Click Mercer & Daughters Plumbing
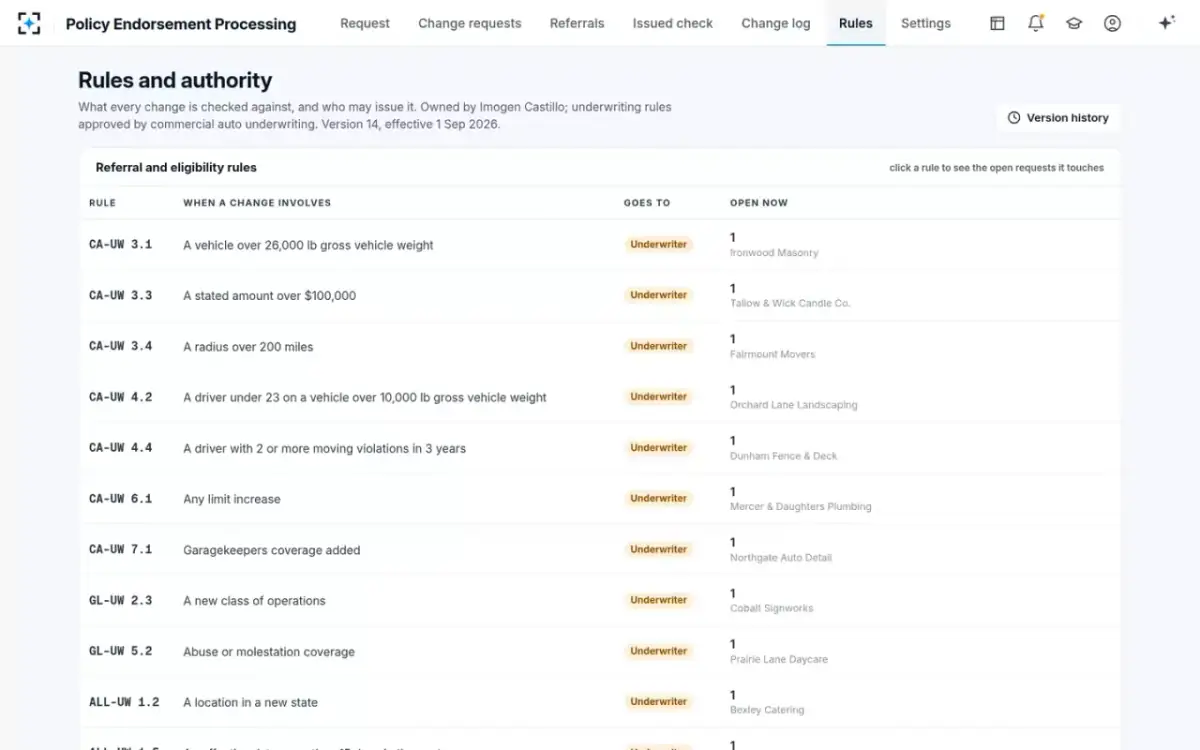Viewport: 1200px width, 750px height. click(x=801, y=507)
